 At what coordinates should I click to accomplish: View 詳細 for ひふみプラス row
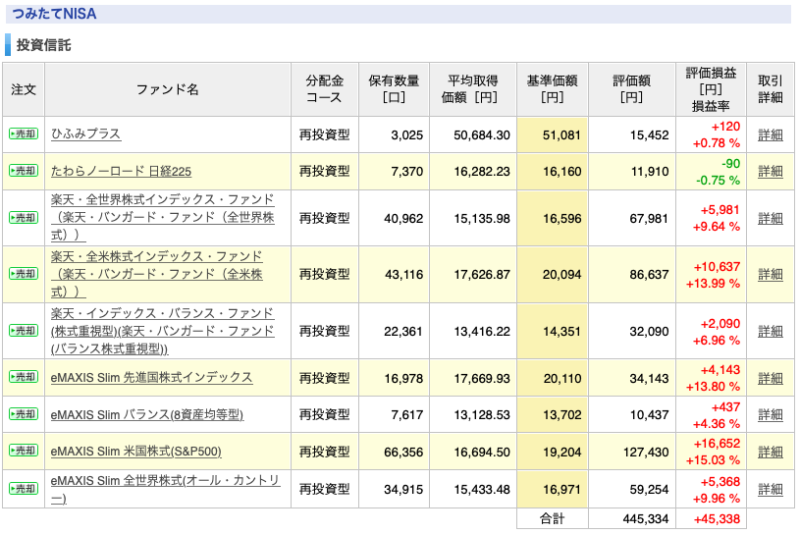click(x=770, y=135)
